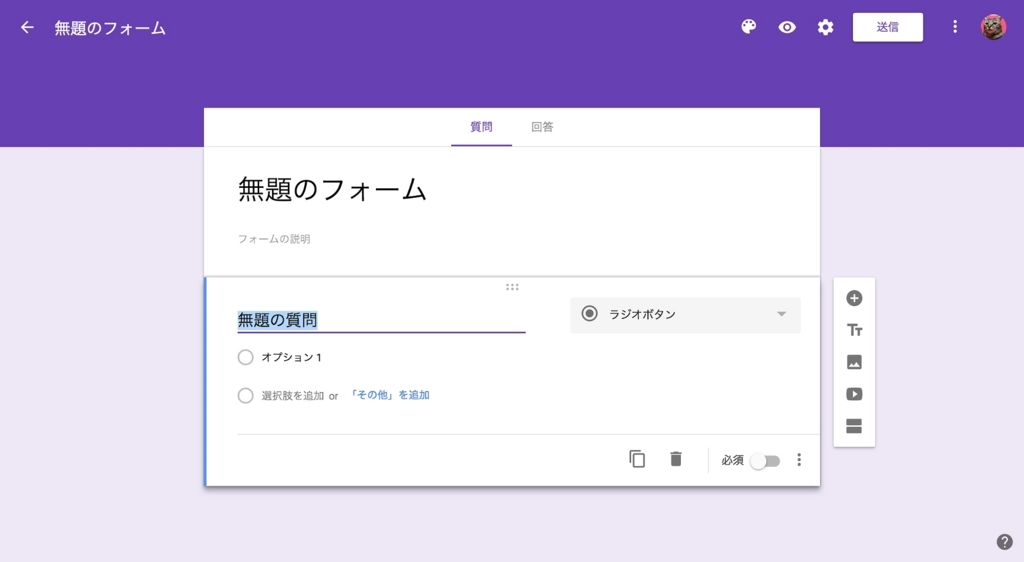This screenshot has width=1024, height=562.
Task: Go back using the left arrow icon
Action: pyautogui.click(x=27, y=27)
